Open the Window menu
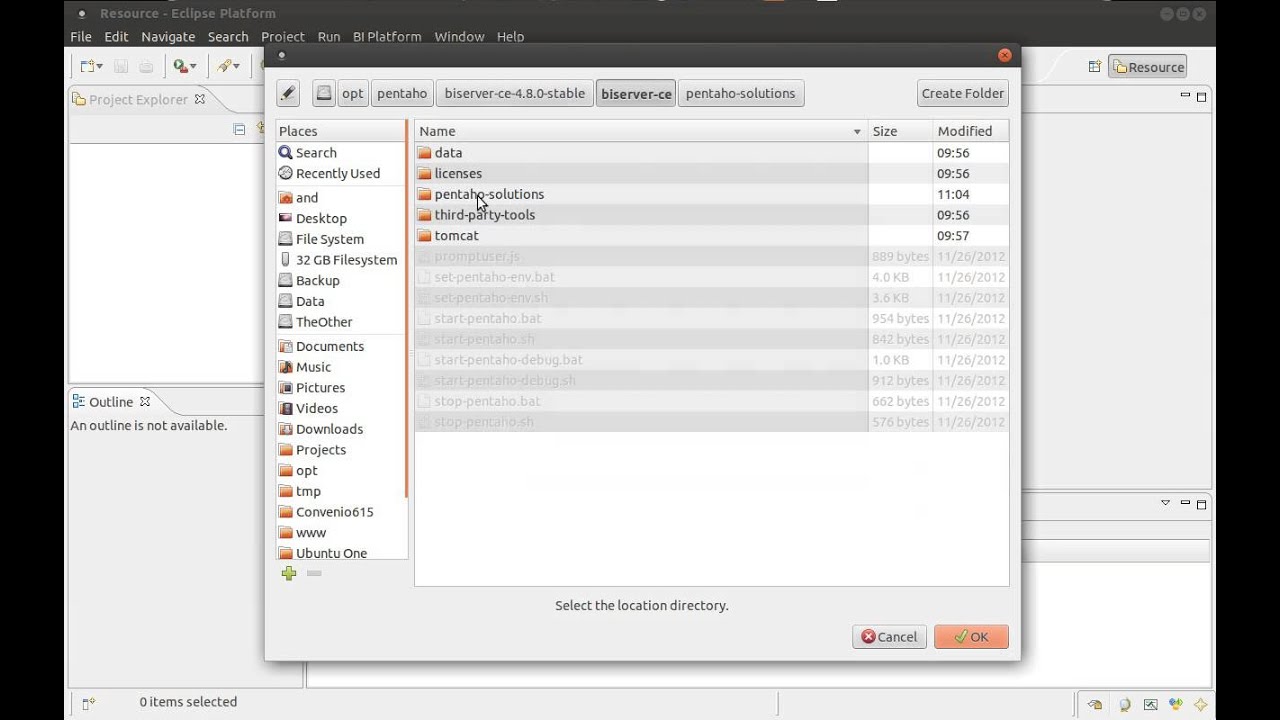This screenshot has height=720, width=1280. tap(459, 37)
